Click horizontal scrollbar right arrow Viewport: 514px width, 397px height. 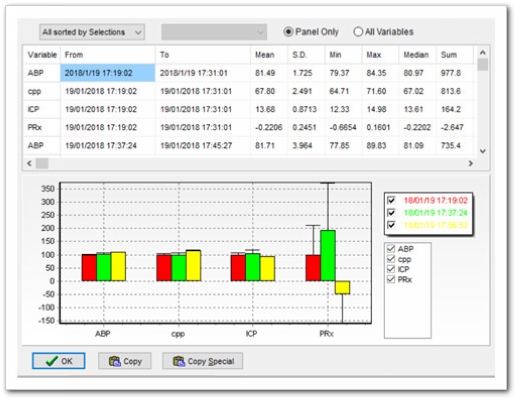pos(470,163)
